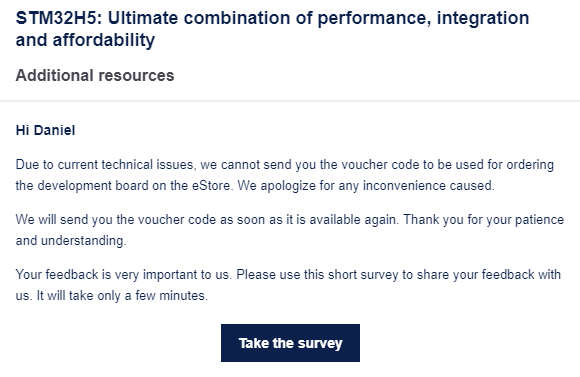The height and width of the screenshot is (377, 580).
Task: Click the word performance in the title
Action: (x=374, y=18)
